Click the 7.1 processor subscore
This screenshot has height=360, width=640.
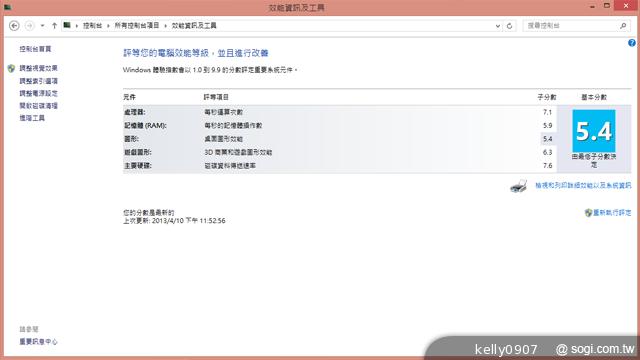(547, 112)
